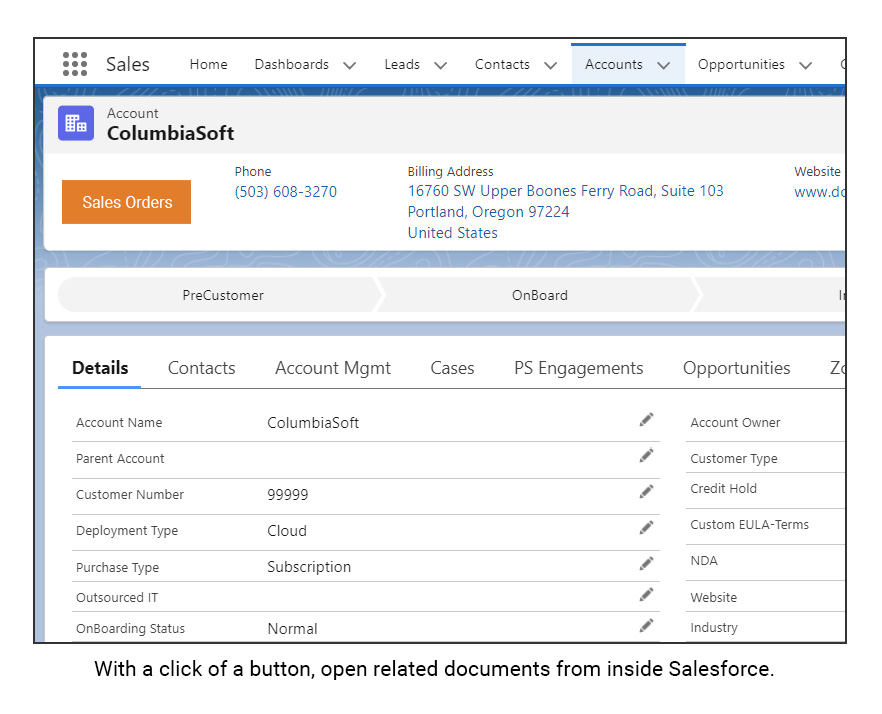The width and height of the screenshot is (882, 714).
Task: Switch to the PS Engagements tab
Action: pyautogui.click(x=579, y=368)
